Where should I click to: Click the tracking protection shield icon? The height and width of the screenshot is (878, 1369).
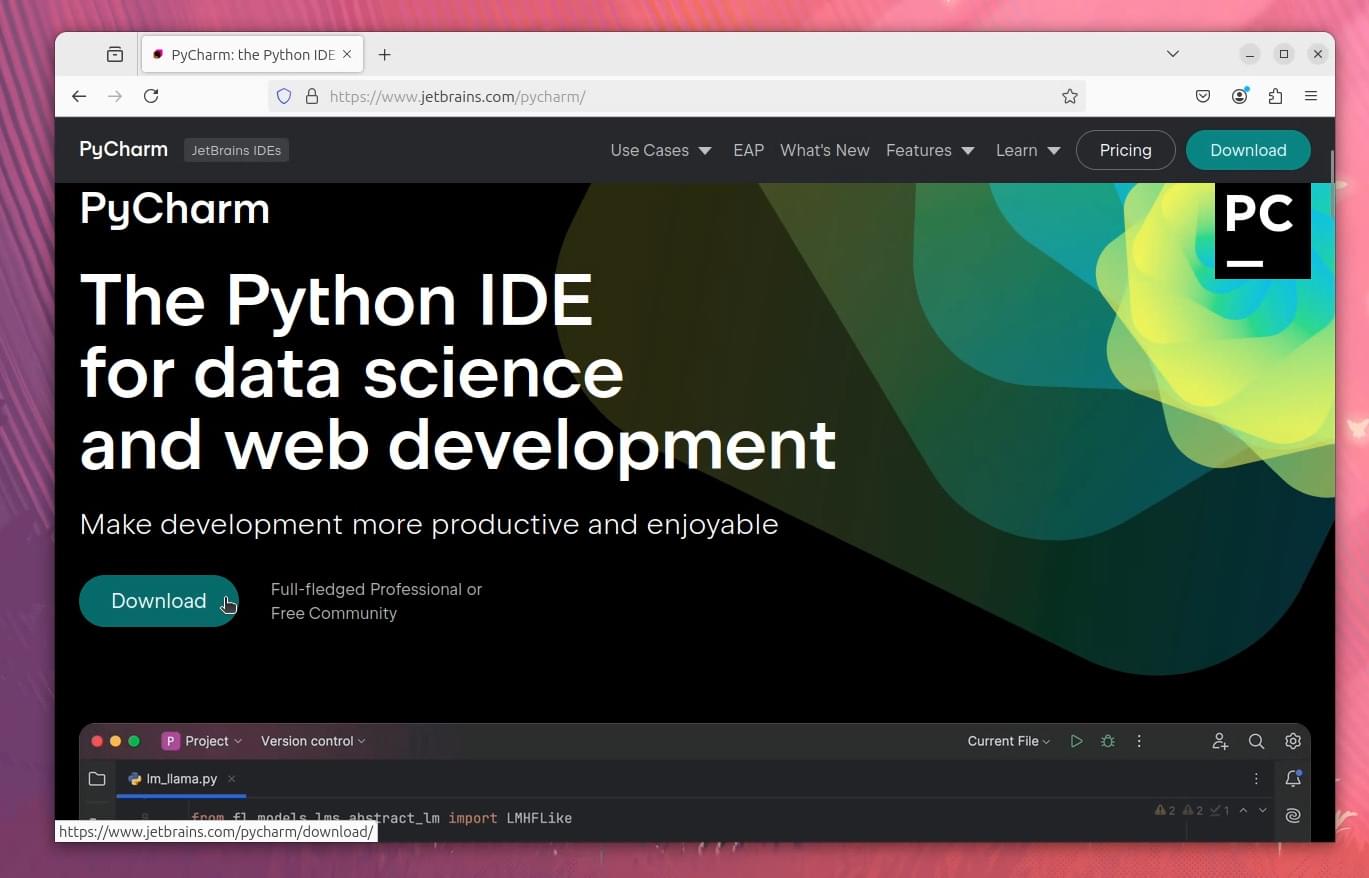tap(284, 96)
